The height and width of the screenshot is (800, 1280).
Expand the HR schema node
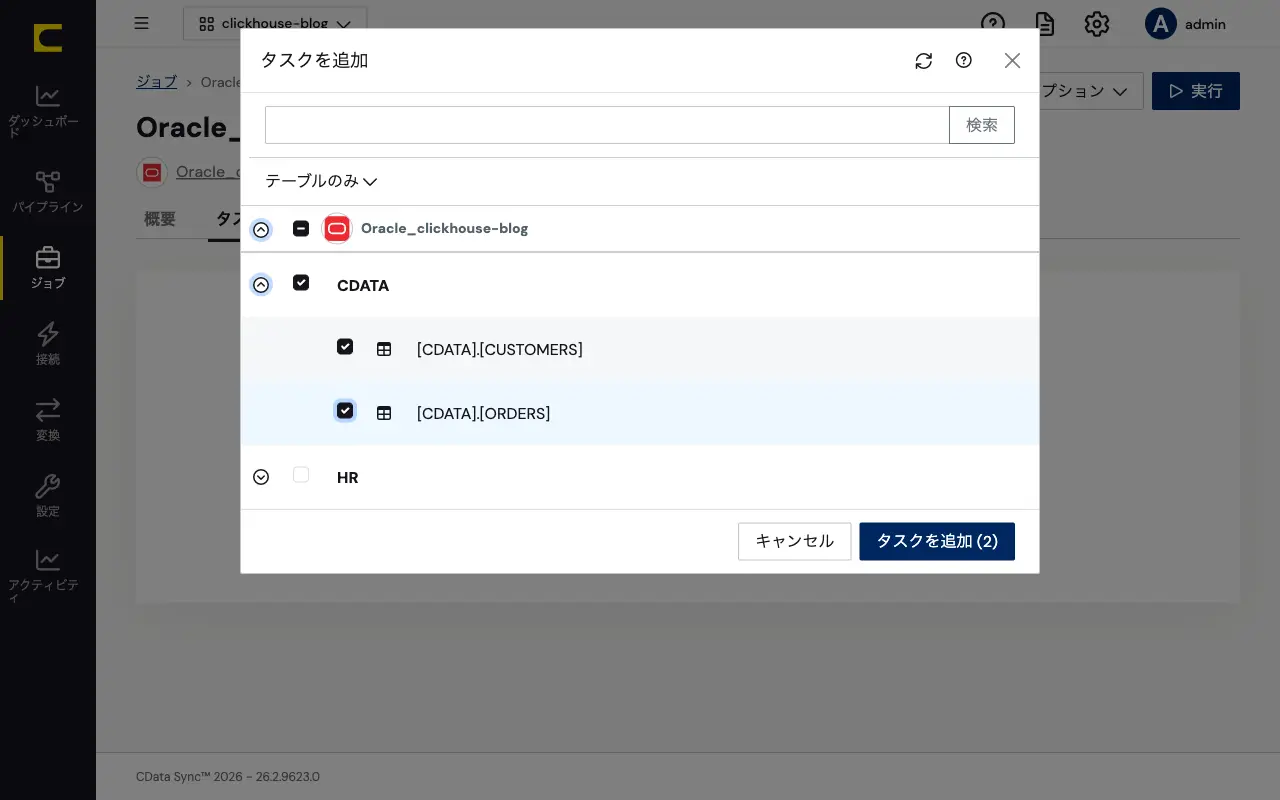(x=261, y=477)
